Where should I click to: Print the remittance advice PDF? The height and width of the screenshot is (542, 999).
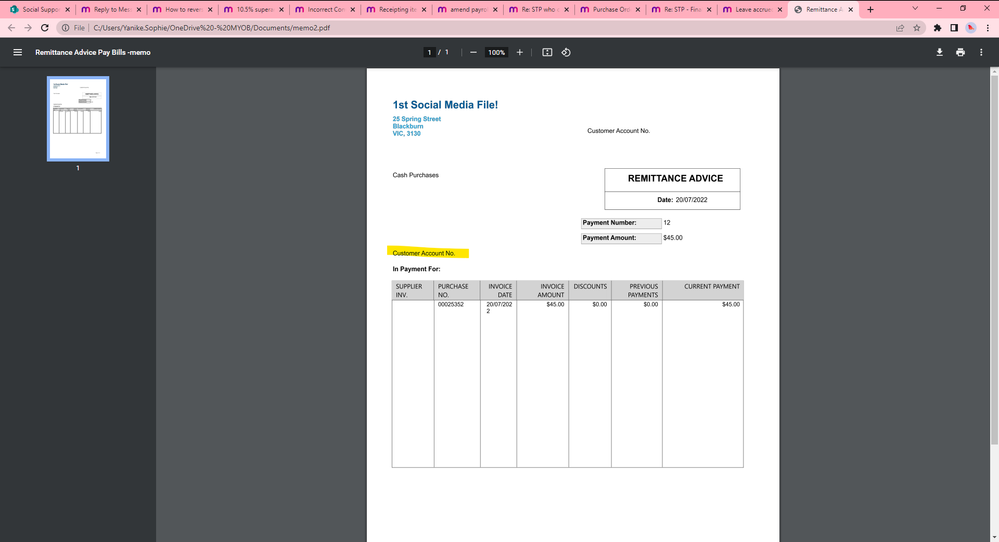[961, 52]
